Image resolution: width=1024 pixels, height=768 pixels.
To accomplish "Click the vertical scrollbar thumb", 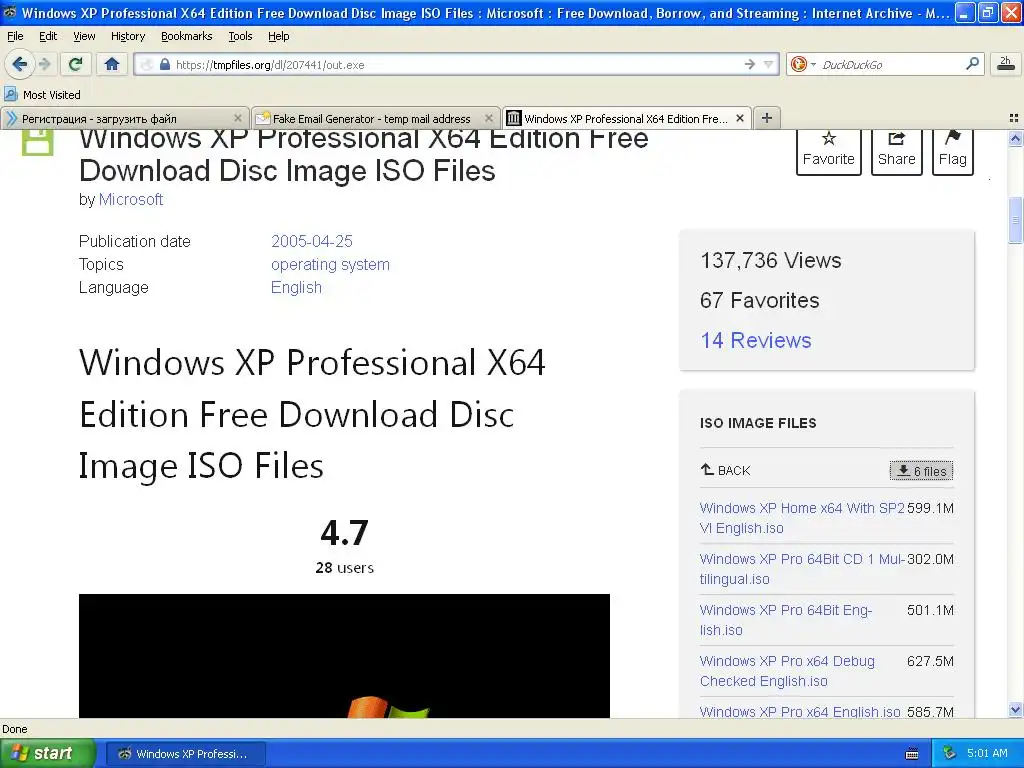I will click(x=1015, y=220).
